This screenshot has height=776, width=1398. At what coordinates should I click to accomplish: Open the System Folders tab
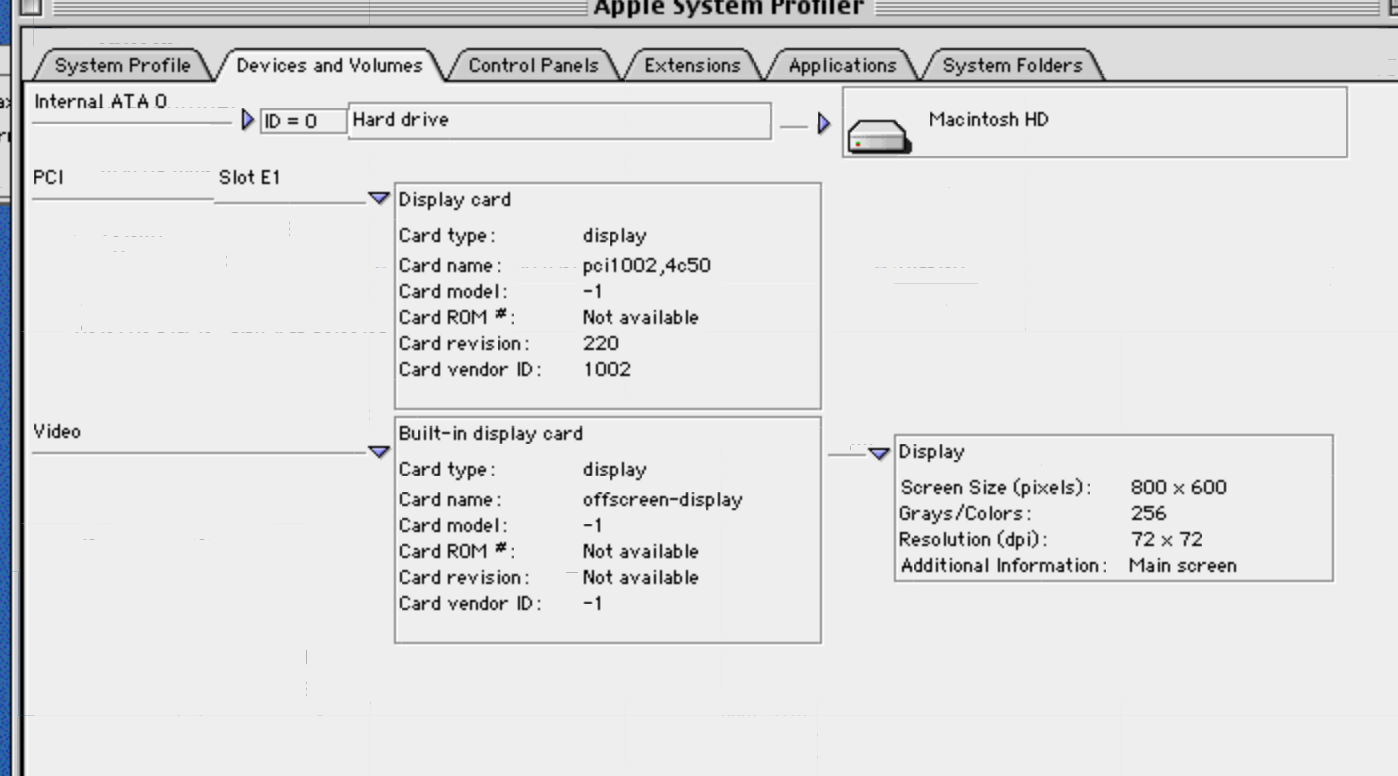click(x=1012, y=66)
